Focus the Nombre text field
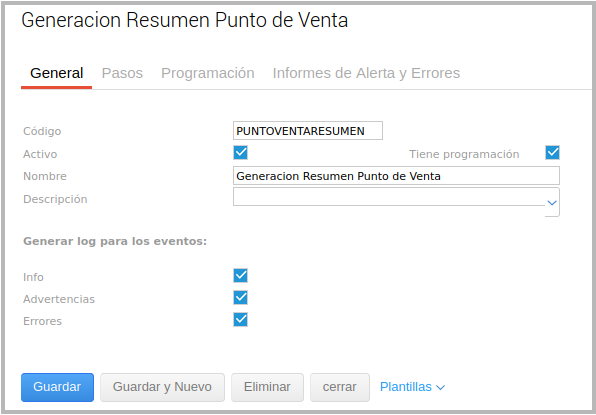 396,176
